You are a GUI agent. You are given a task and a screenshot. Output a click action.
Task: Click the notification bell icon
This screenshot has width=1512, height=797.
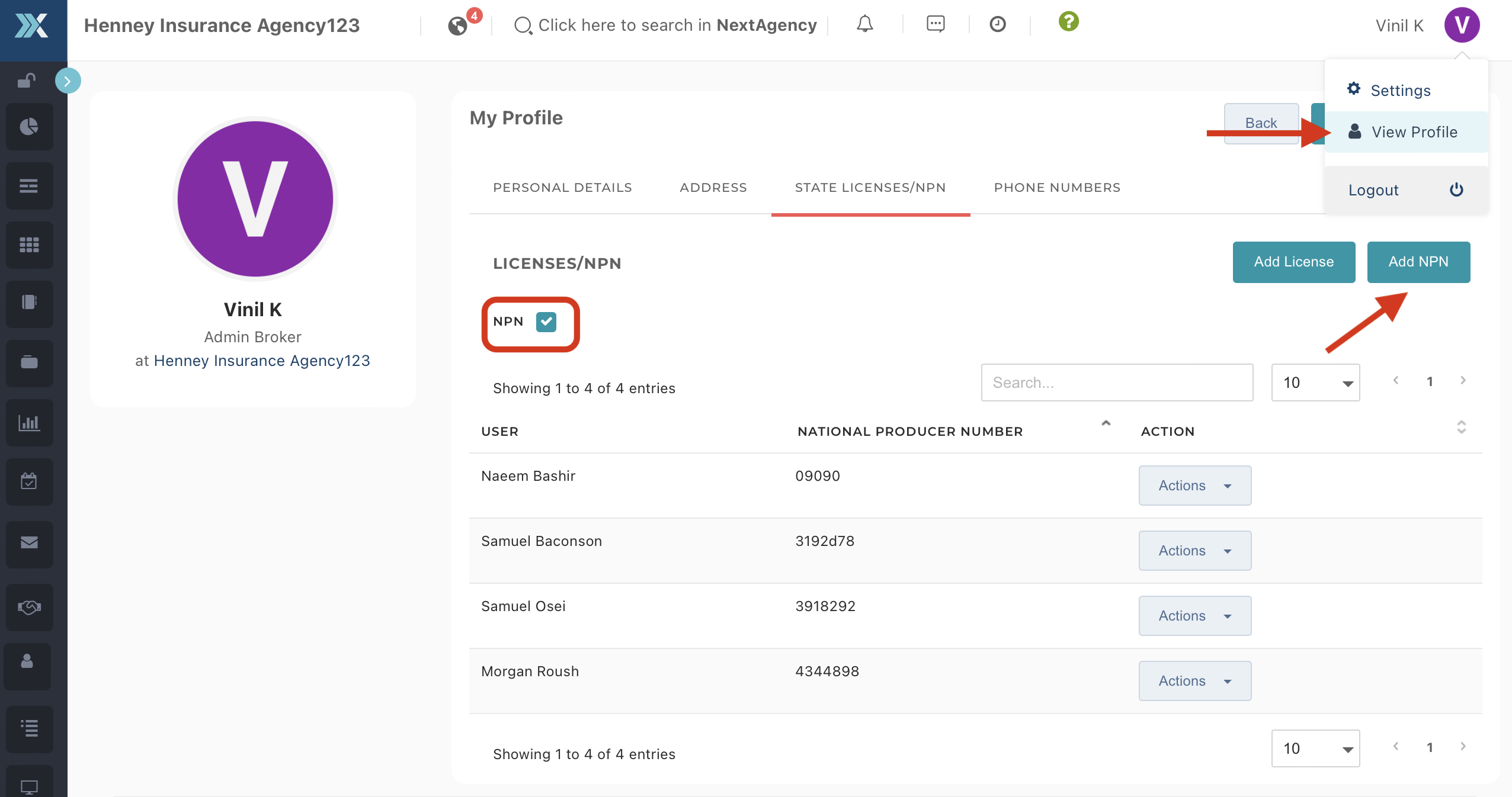click(x=864, y=24)
